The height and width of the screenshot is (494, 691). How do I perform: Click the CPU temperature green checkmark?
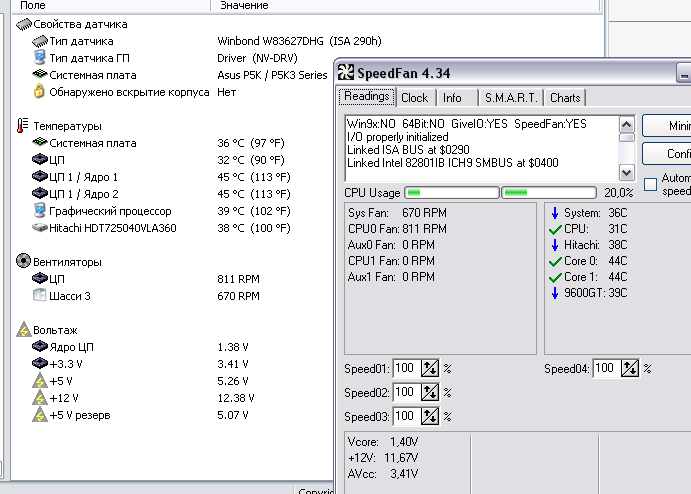pos(555,229)
